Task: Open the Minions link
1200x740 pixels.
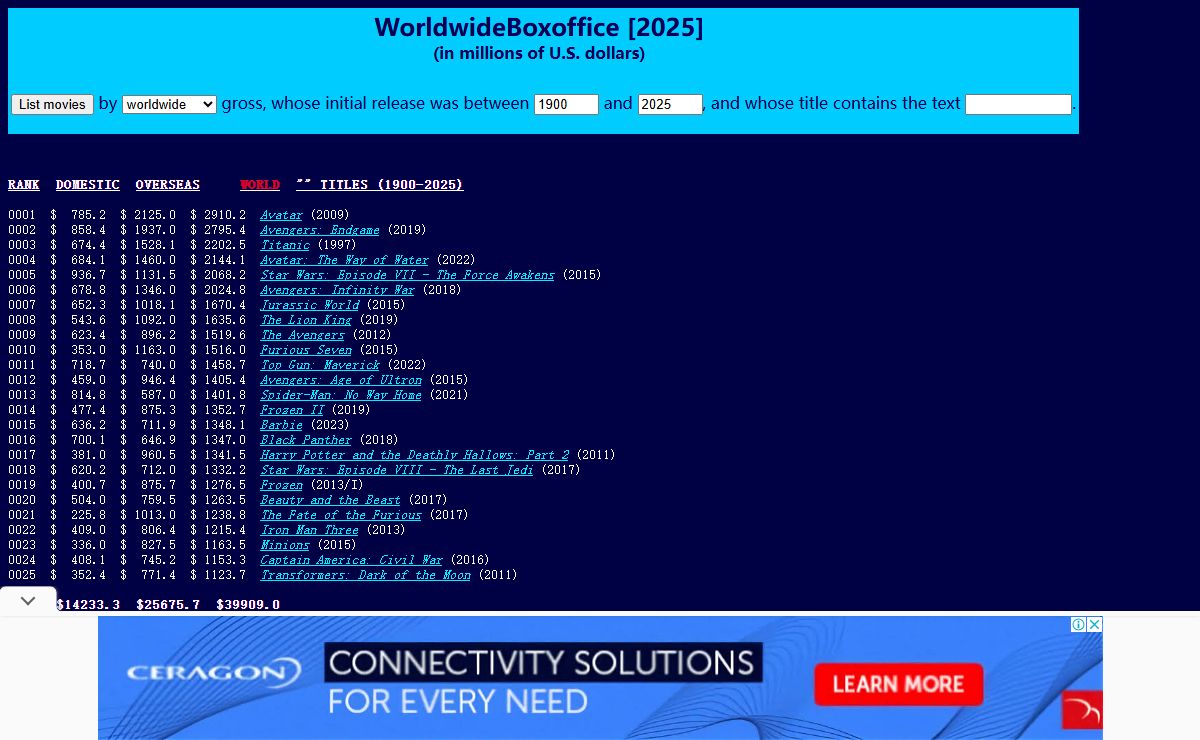Action: [285, 545]
